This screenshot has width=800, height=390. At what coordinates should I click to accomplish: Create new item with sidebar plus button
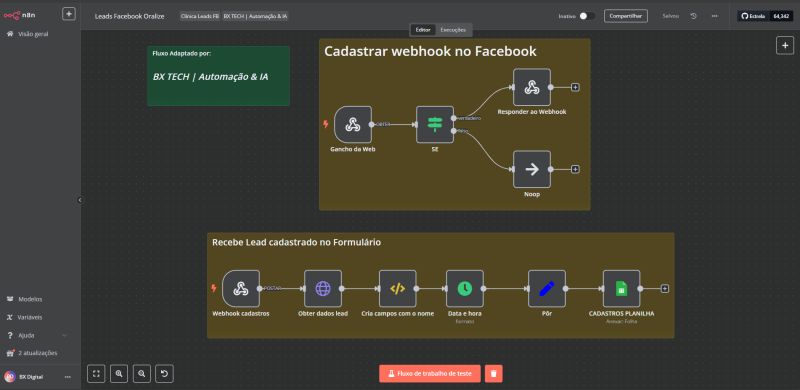tap(69, 14)
